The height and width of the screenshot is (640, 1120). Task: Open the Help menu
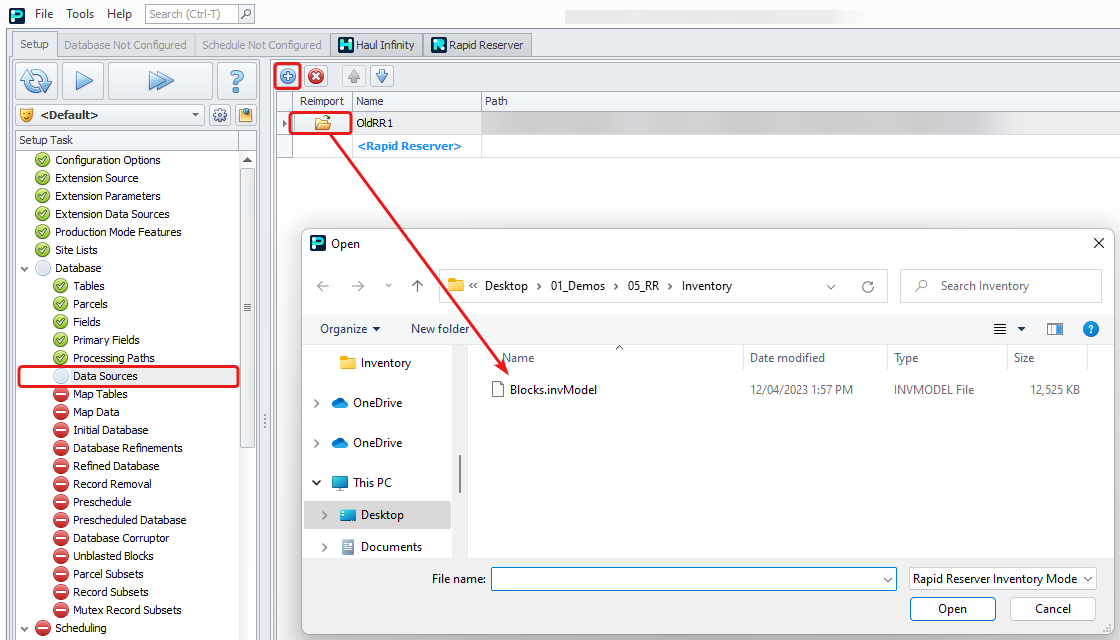point(119,14)
